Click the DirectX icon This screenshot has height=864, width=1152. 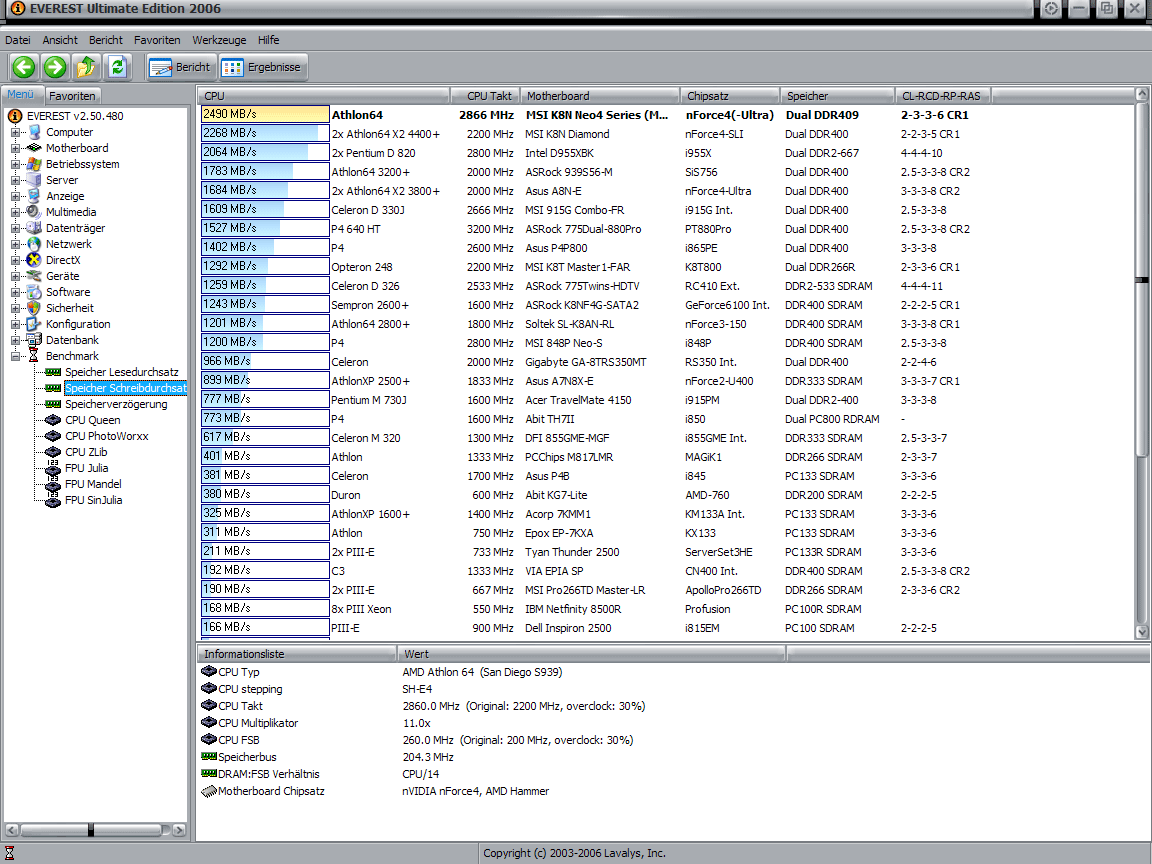[34, 260]
